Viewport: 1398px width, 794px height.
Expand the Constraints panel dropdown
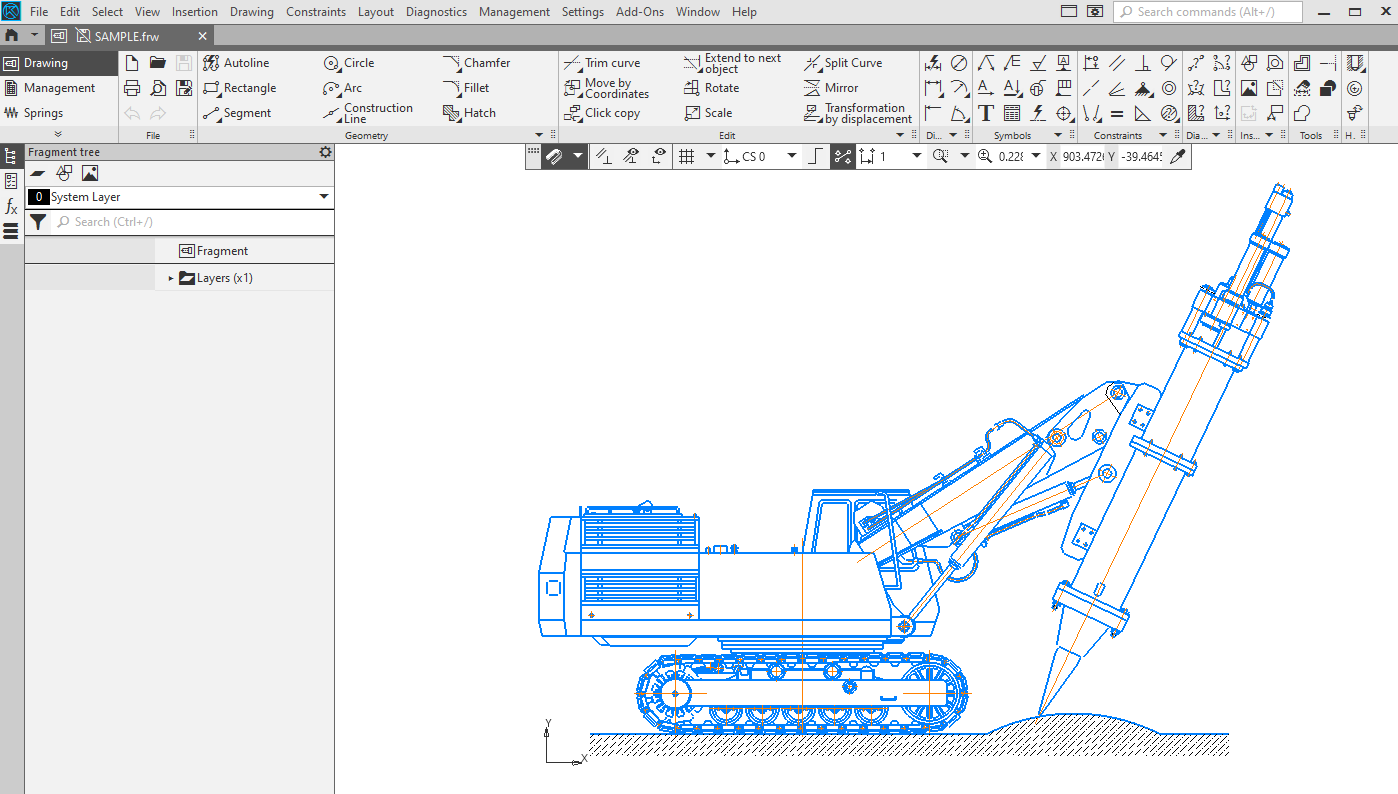click(1163, 135)
